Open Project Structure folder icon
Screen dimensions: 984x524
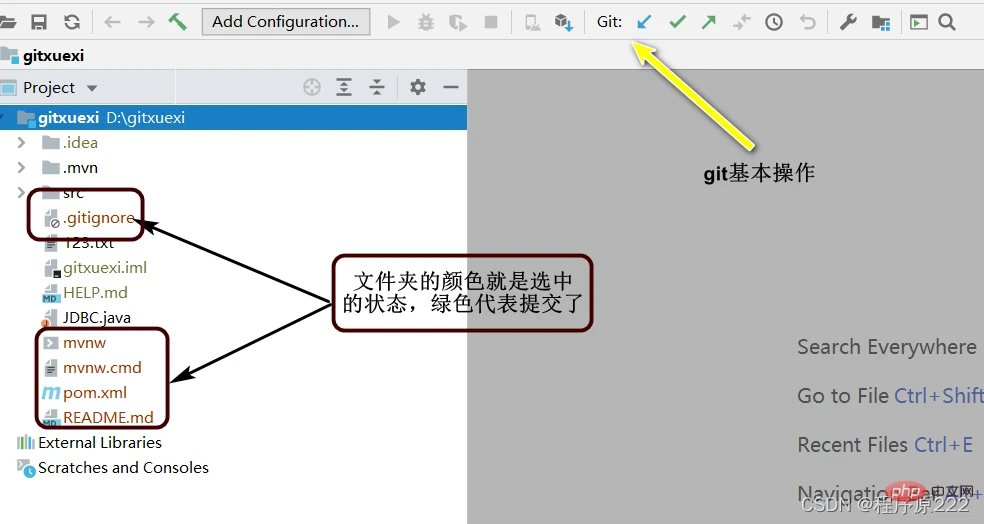click(x=880, y=22)
